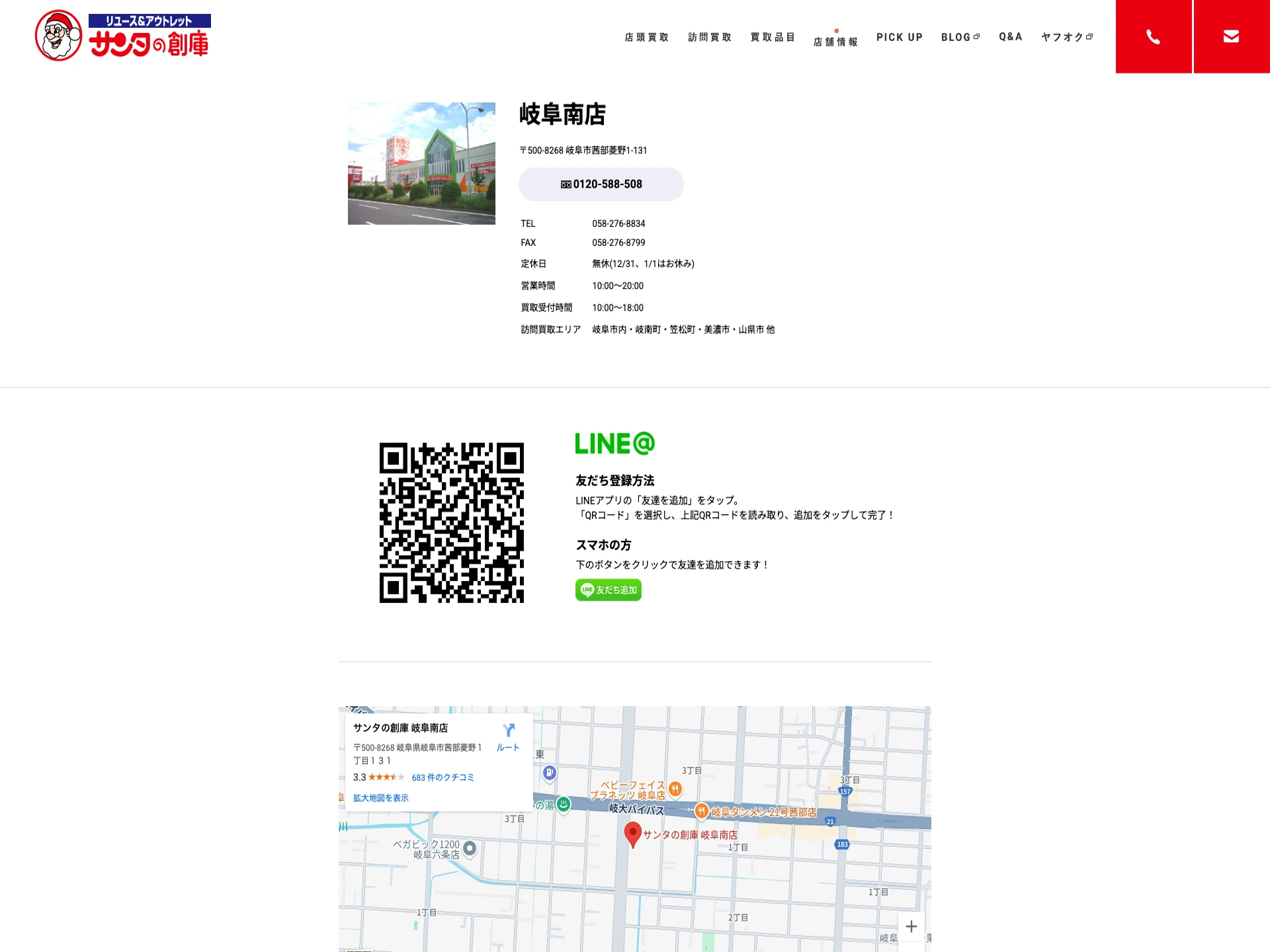Click サンタの創庫 岐阜南店 title in map card
Screen dimensions: 1270x952
click(x=401, y=728)
